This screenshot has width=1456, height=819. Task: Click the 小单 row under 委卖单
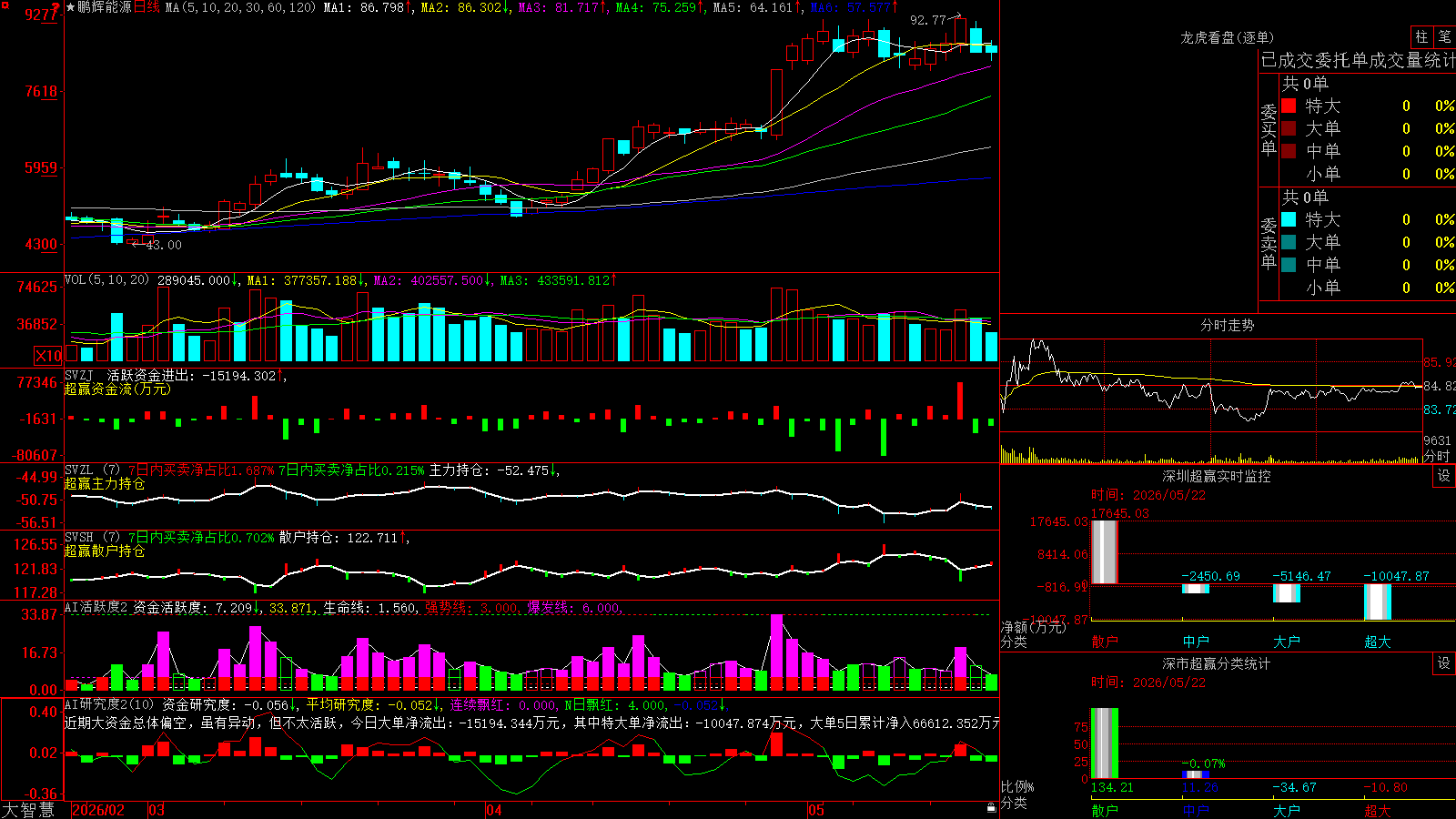[x=1368, y=288]
